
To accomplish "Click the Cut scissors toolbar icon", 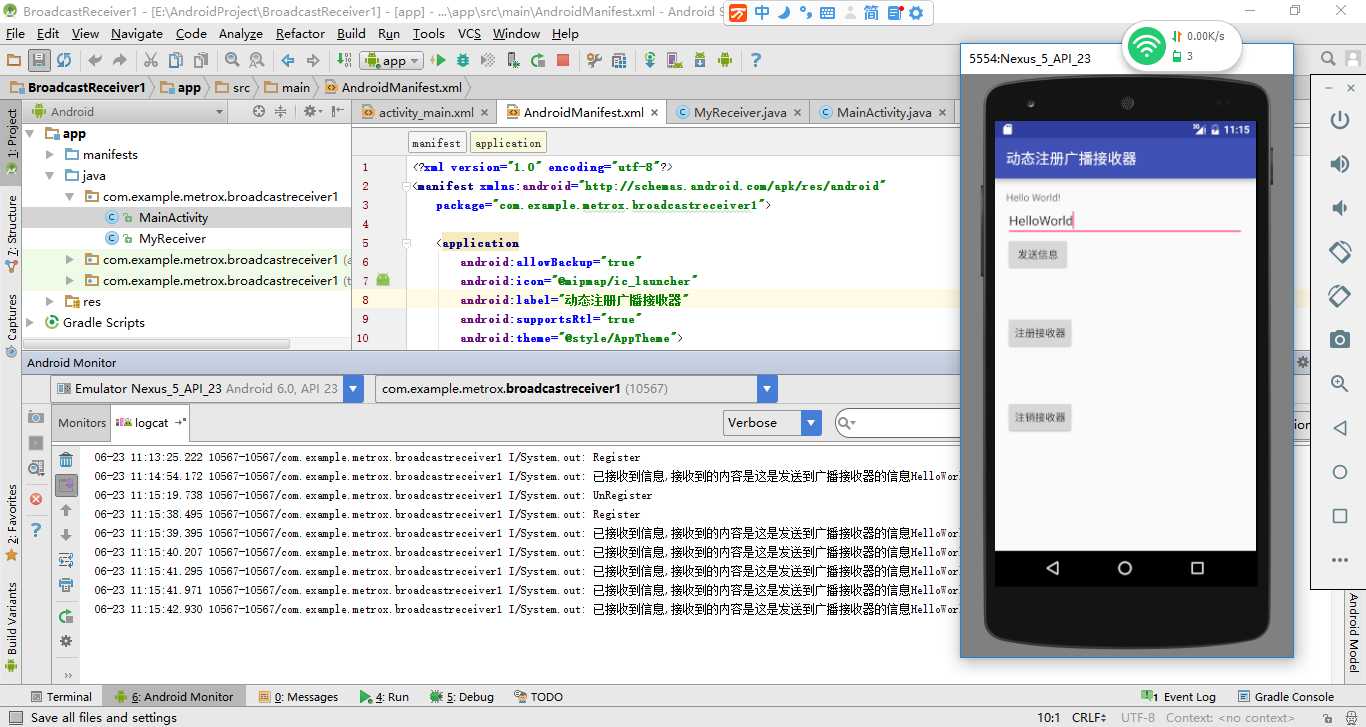I will coord(153,60).
